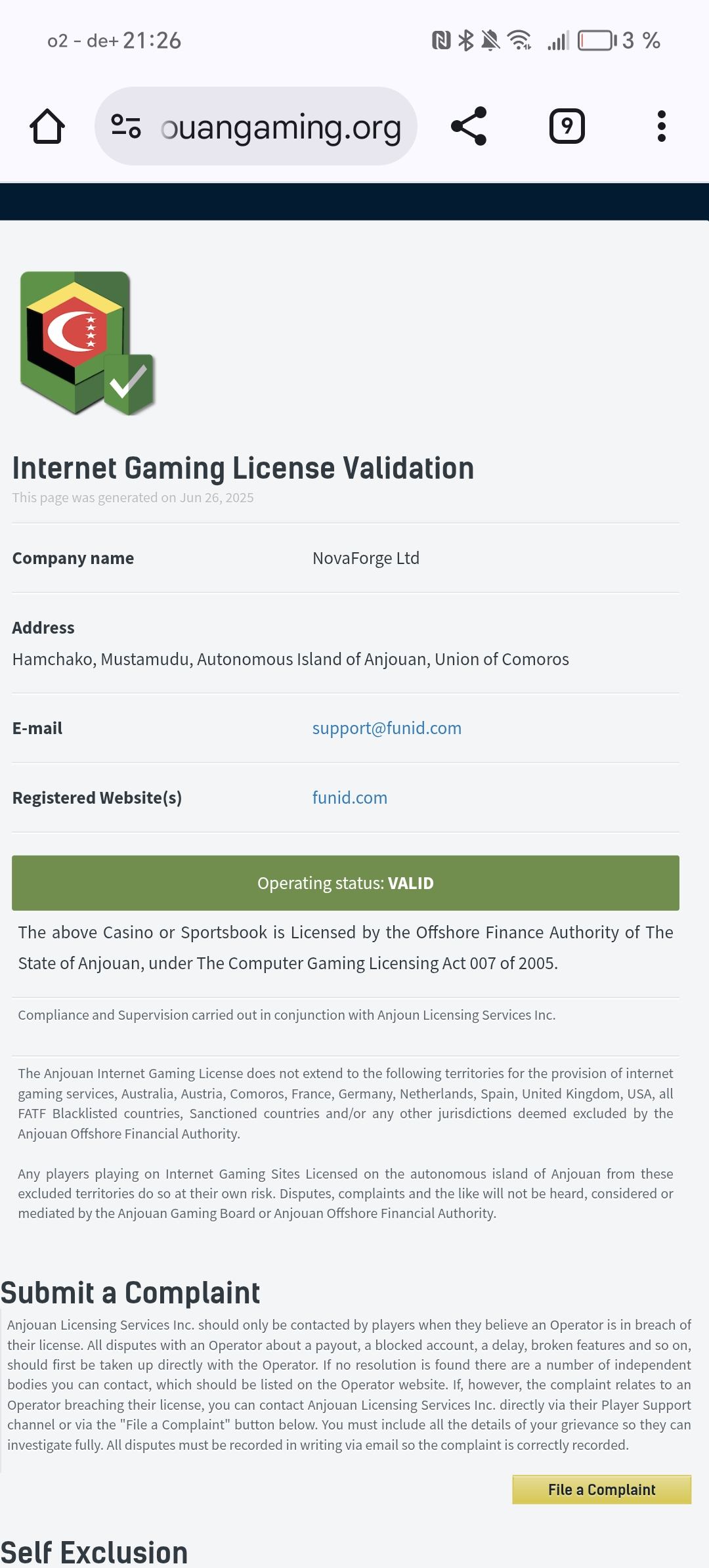Open site settings icon in address bar

pyautogui.click(x=126, y=126)
